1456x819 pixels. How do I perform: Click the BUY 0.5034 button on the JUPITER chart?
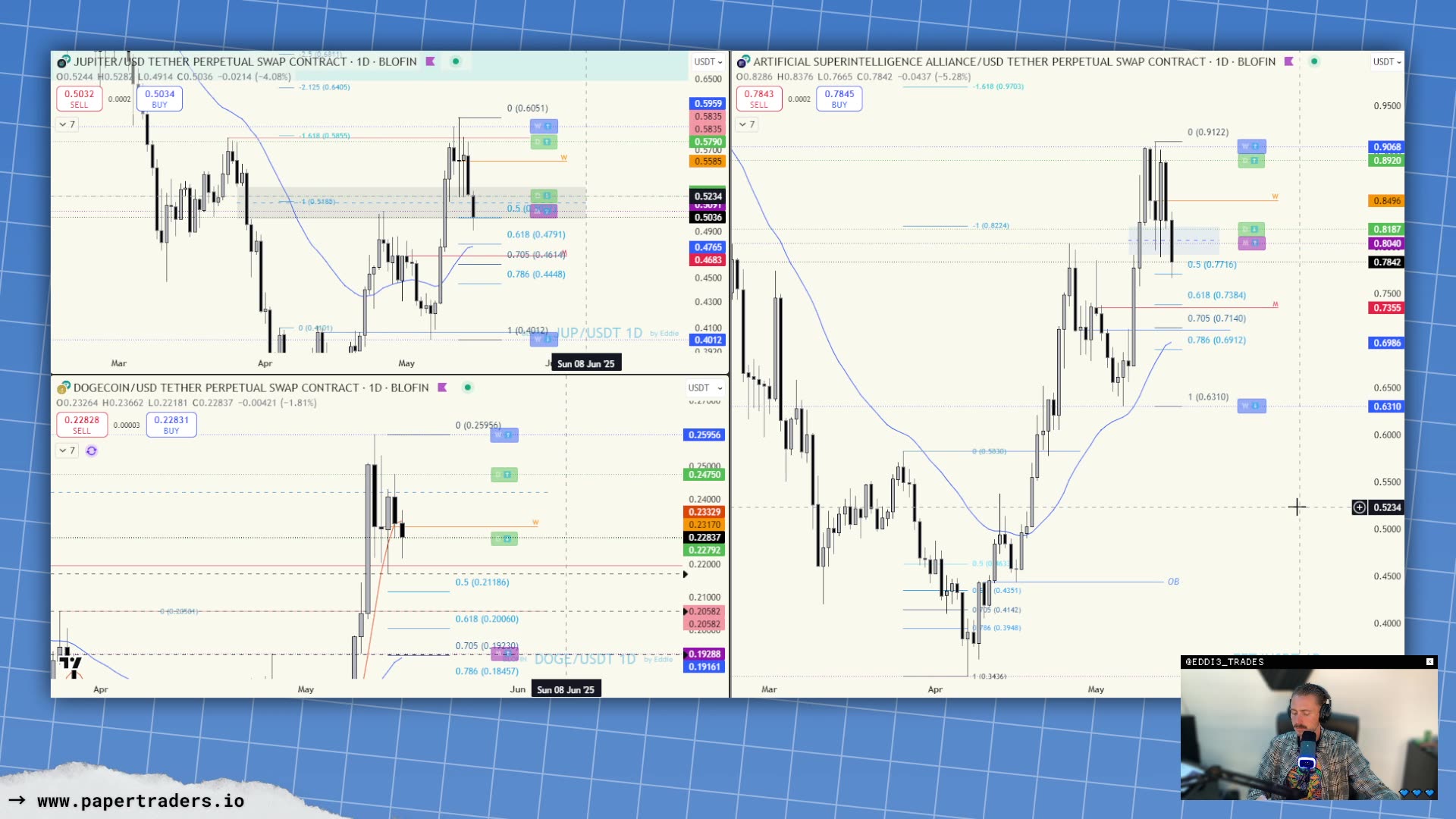click(159, 99)
